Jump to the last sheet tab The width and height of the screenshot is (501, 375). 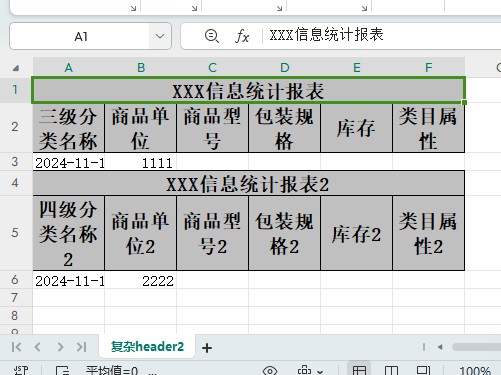[x=81, y=347]
